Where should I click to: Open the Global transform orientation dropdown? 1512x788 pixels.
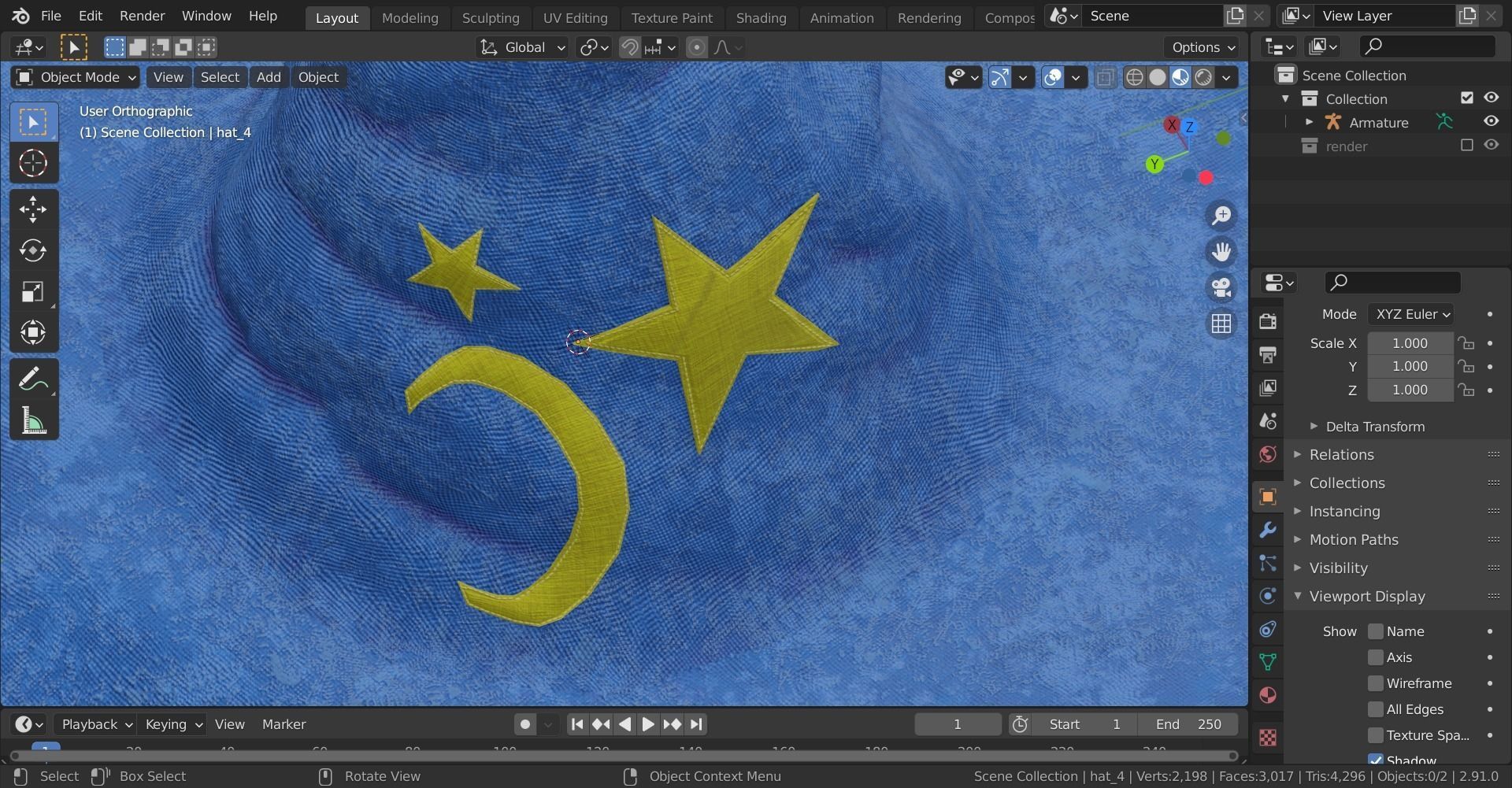point(522,47)
